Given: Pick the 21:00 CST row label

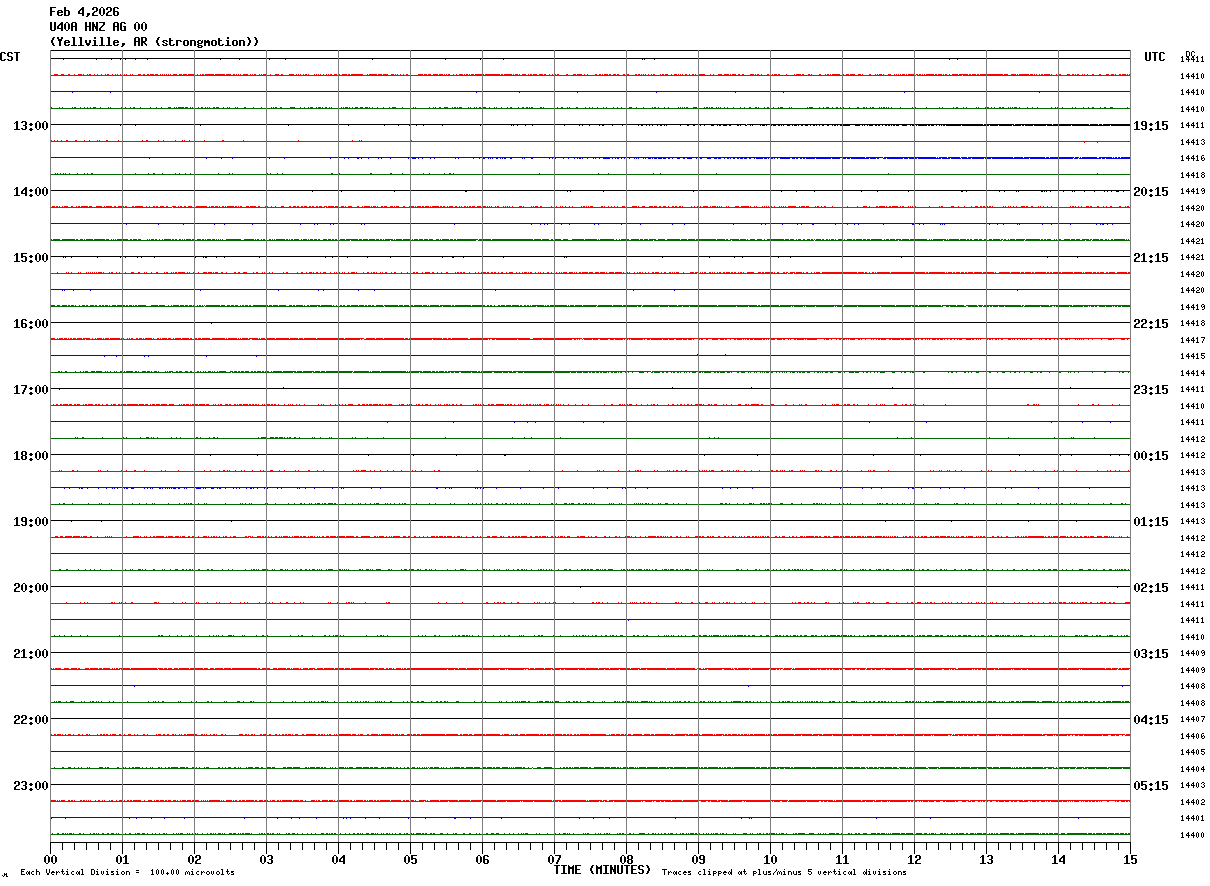Looking at the screenshot, I should 30,654.
